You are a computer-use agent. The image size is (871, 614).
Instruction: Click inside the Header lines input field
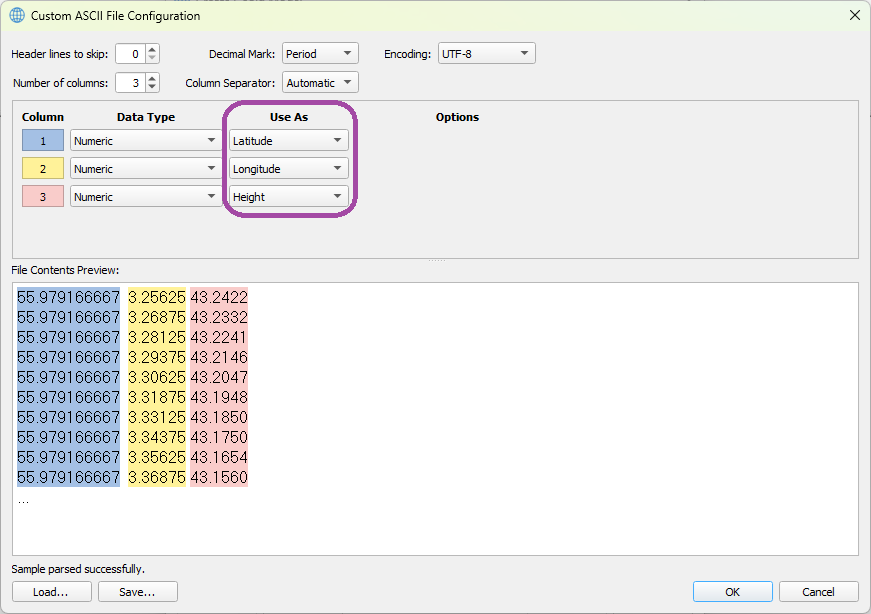pos(130,54)
